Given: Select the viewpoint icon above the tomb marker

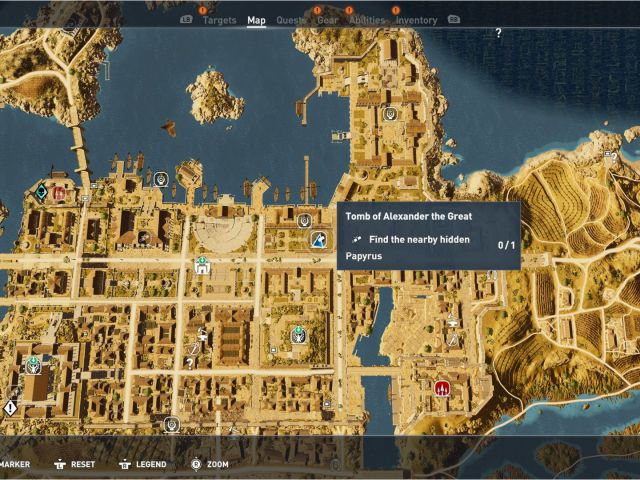Looking at the screenshot, I should tap(304, 221).
